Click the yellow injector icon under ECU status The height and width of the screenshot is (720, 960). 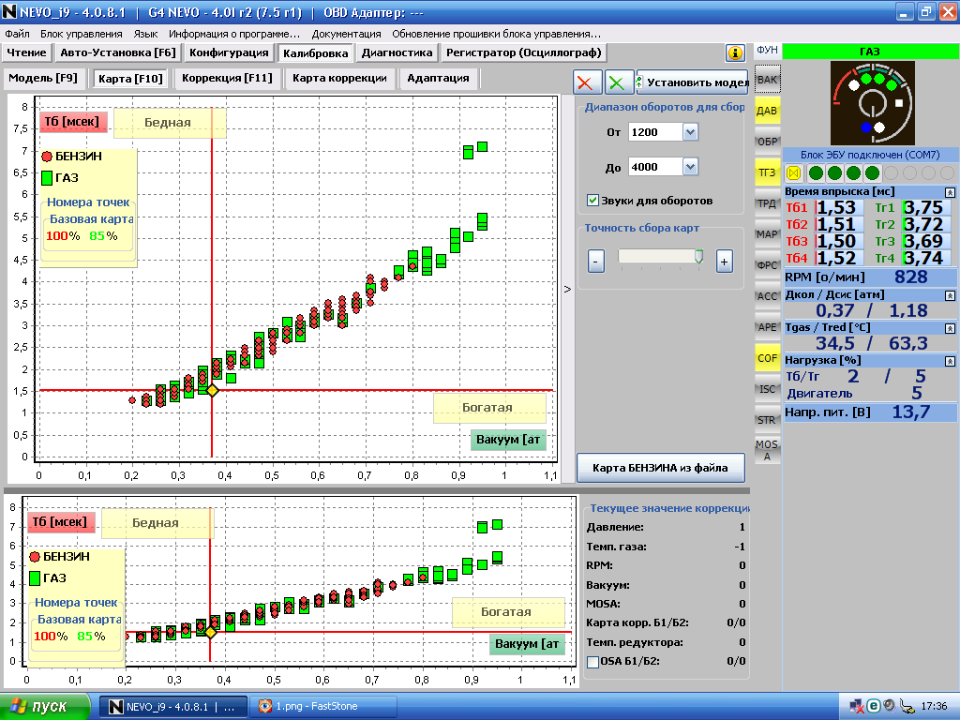pos(795,173)
